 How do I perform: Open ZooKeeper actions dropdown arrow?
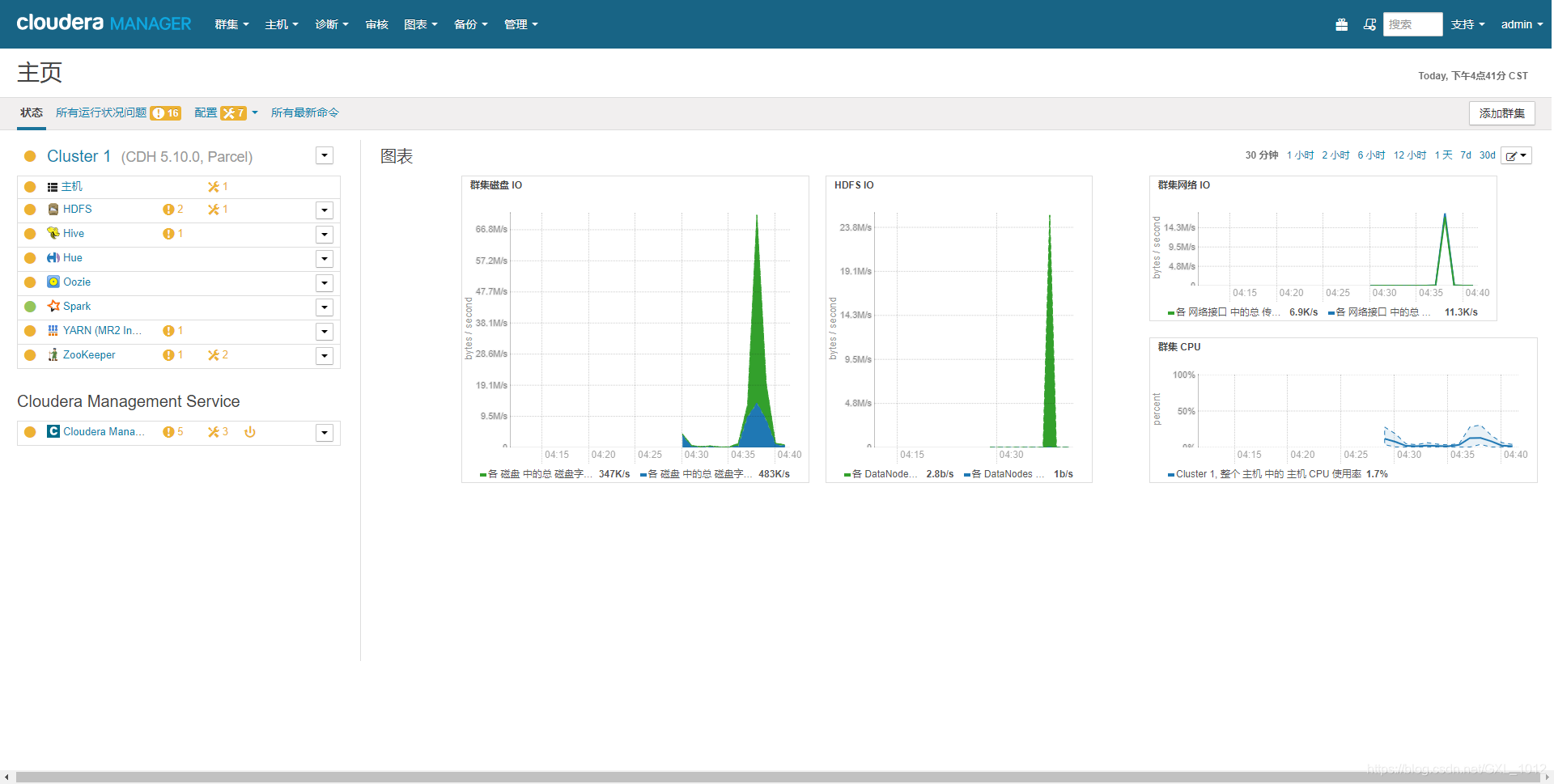click(325, 356)
